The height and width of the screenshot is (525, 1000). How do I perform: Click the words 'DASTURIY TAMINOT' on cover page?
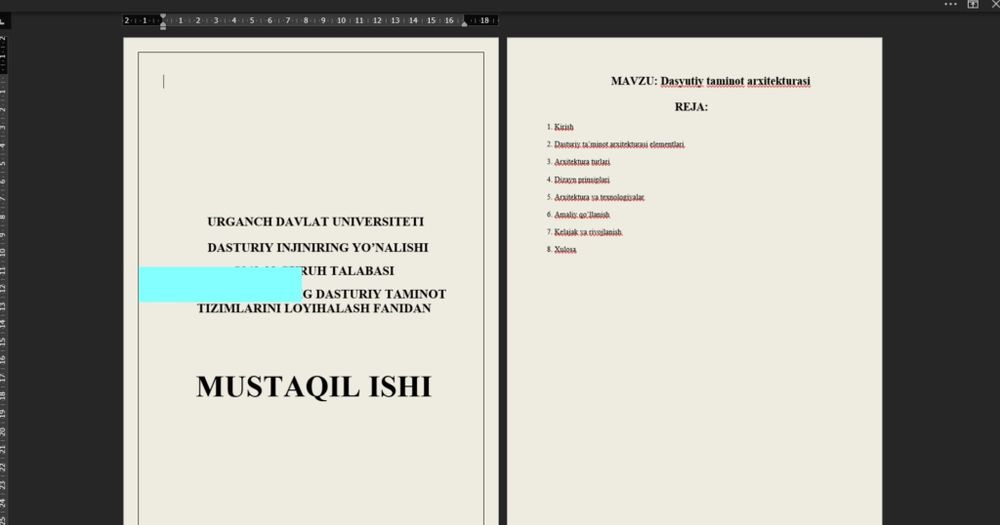pyautogui.click(x=381, y=294)
